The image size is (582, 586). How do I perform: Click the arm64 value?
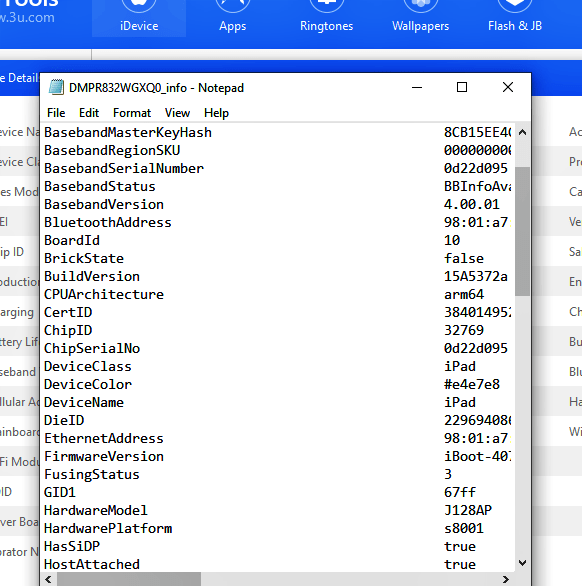click(464, 294)
